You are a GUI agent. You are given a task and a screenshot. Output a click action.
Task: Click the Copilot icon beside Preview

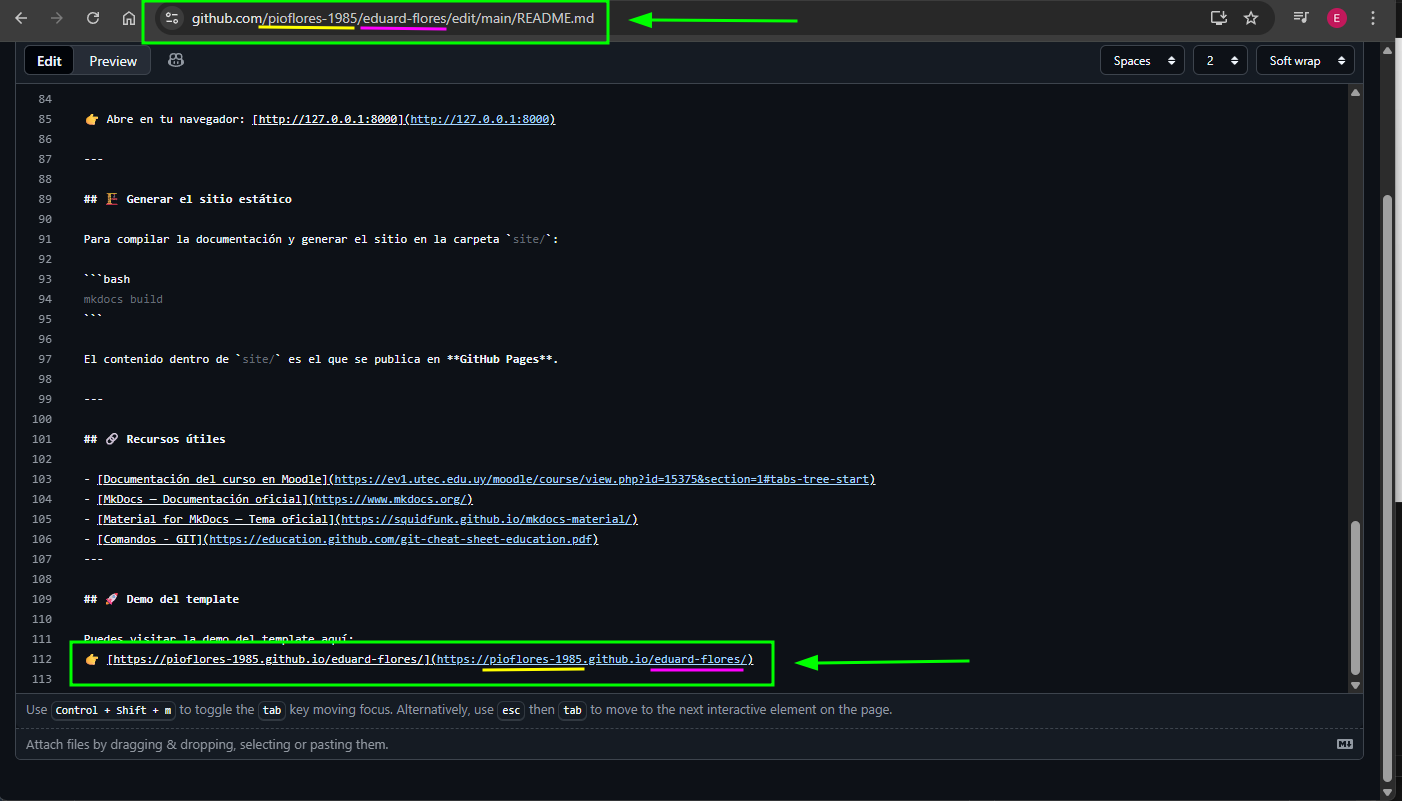tap(176, 61)
